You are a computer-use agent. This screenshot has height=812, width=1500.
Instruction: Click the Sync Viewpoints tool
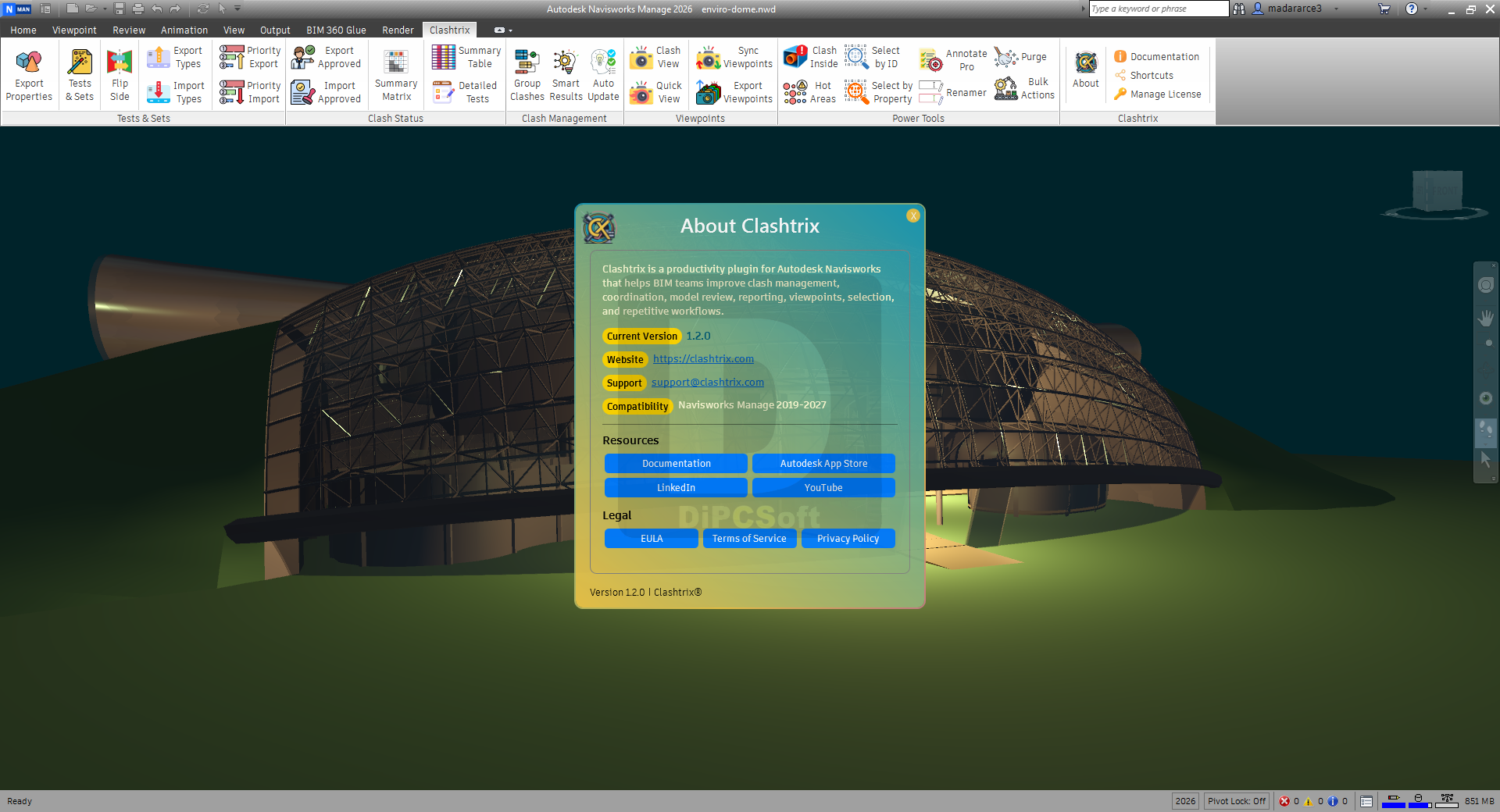[734, 58]
